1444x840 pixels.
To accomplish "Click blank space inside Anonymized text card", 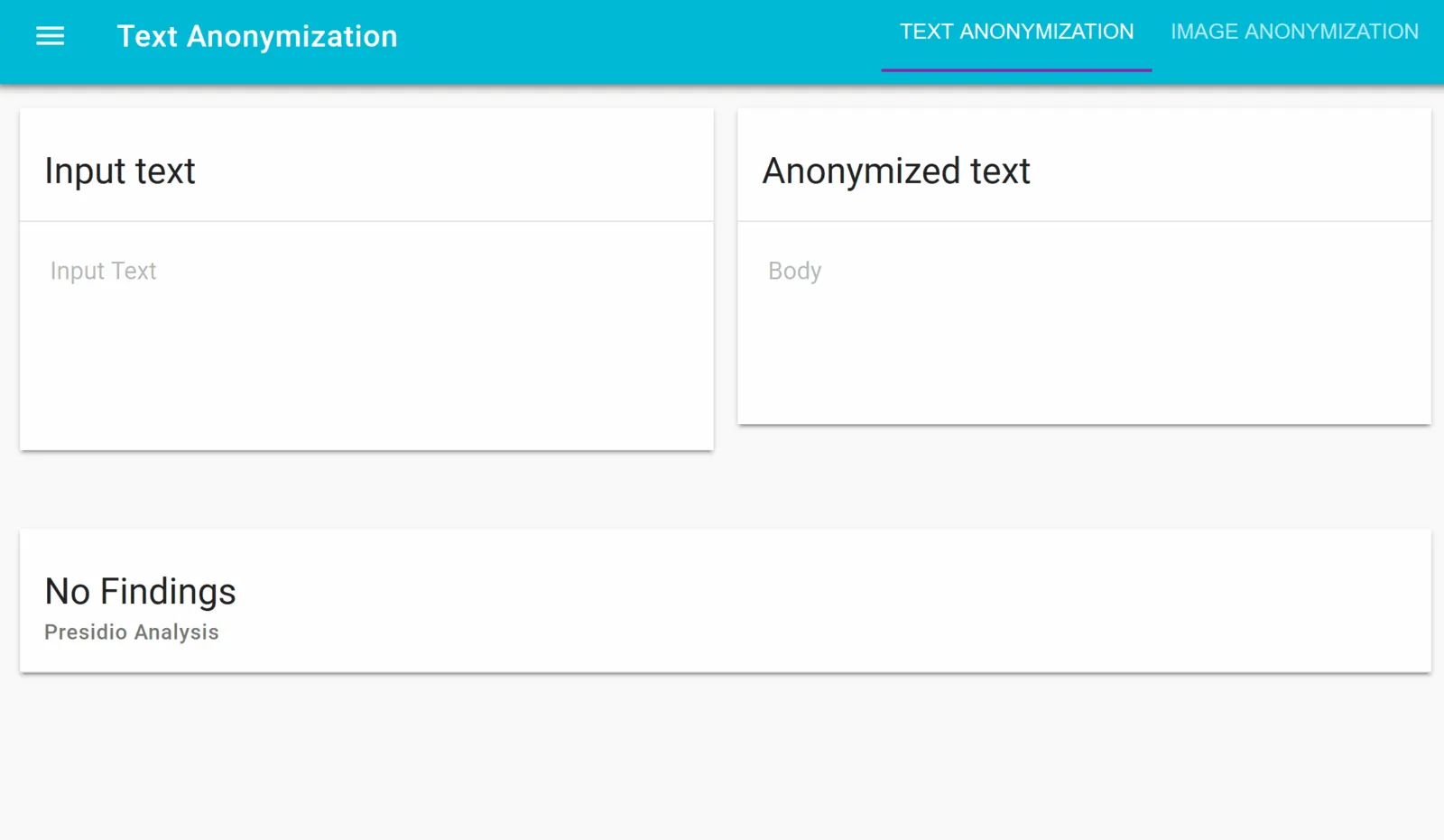I will 1084,361.
